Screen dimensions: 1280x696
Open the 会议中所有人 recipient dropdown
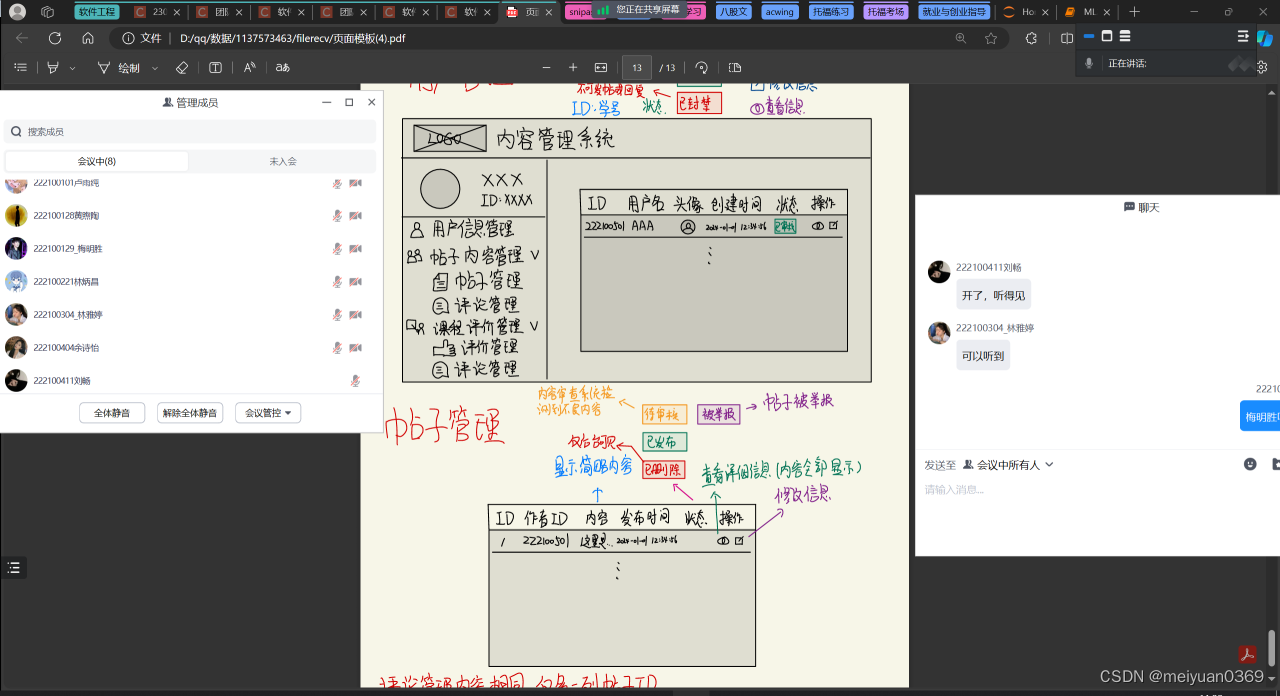click(x=1008, y=465)
